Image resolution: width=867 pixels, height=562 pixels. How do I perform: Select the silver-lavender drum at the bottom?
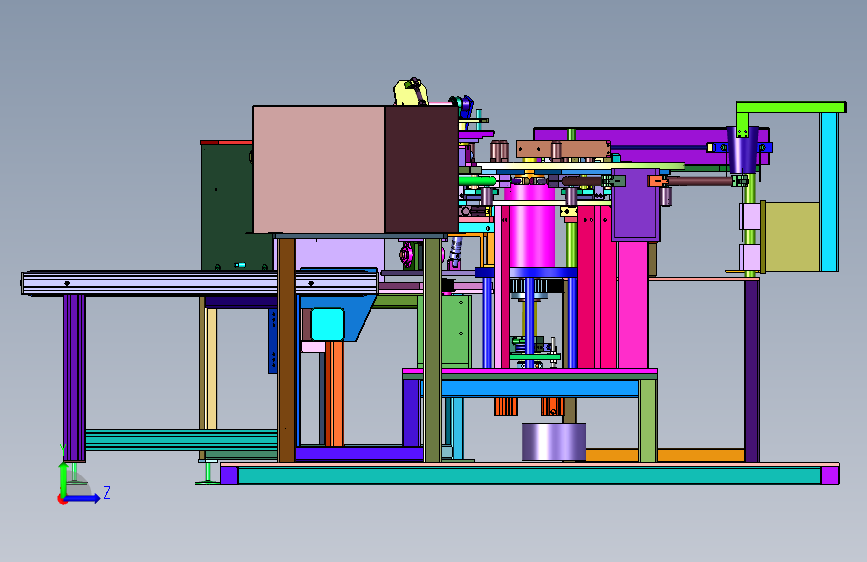pos(553,441)
